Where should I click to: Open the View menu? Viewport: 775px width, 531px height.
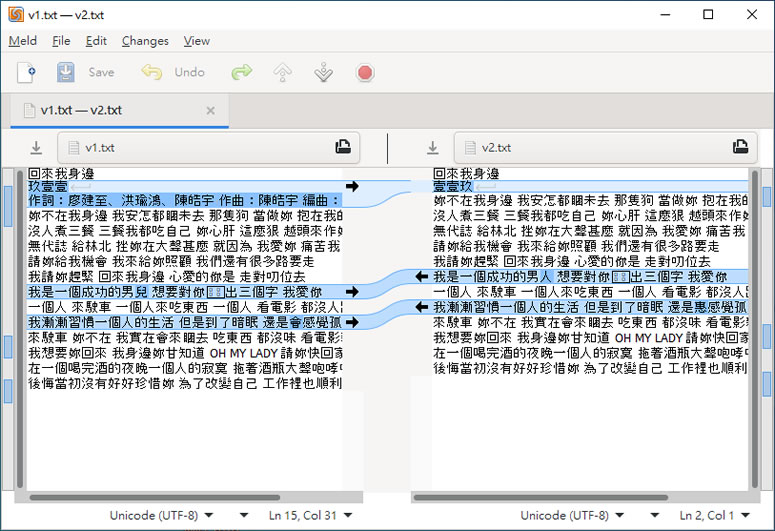(197, 41)
